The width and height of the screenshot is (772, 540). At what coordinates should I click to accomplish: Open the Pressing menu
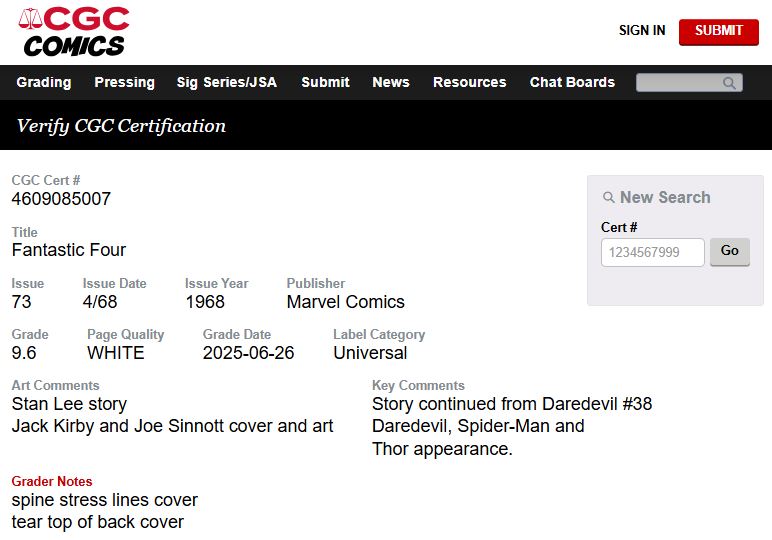pos(124,83)
